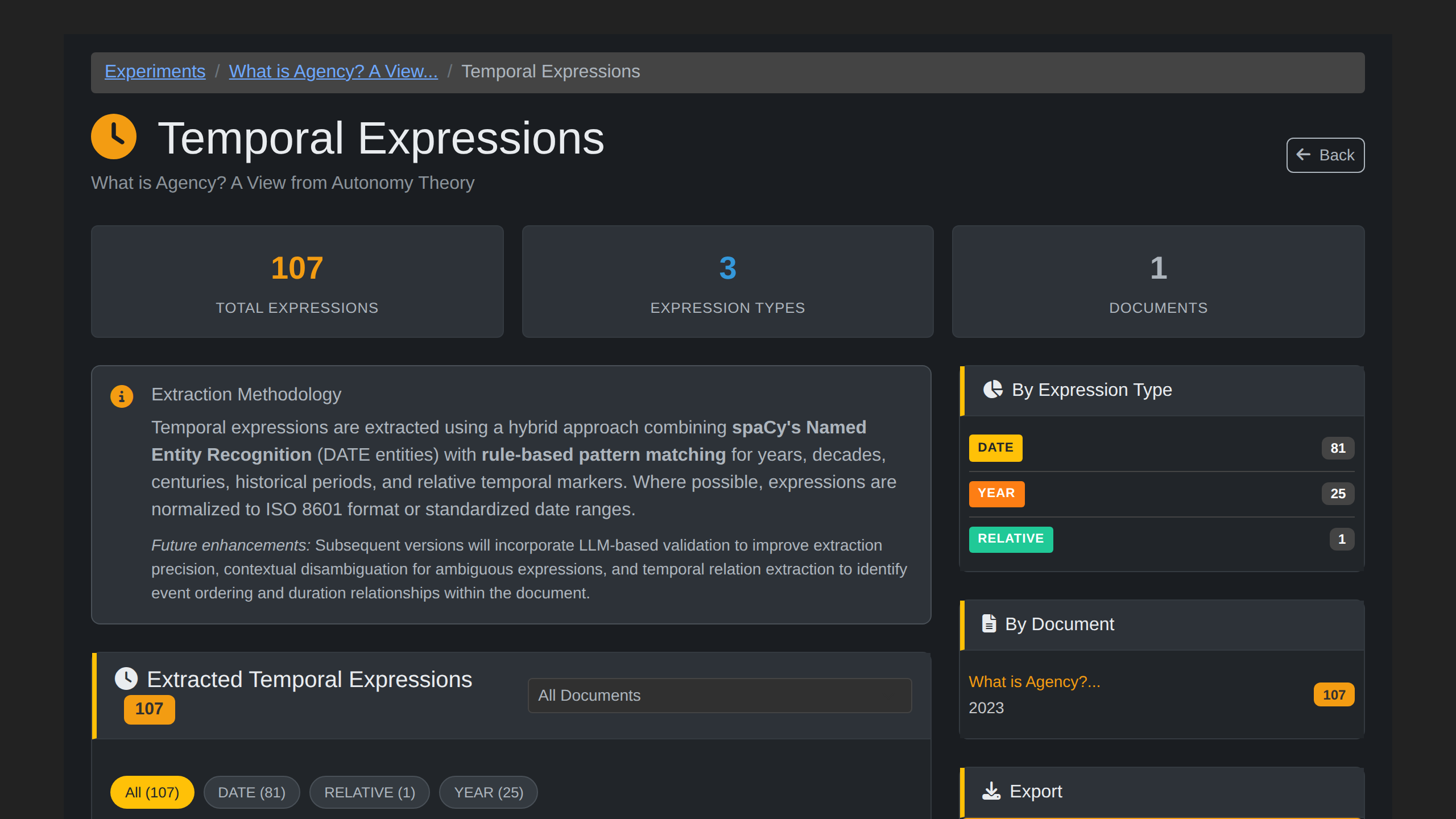The width and height of the screenshot is (1456, 819).
Task: Open the All Documents dropdown
Action: tap(719, 695)
